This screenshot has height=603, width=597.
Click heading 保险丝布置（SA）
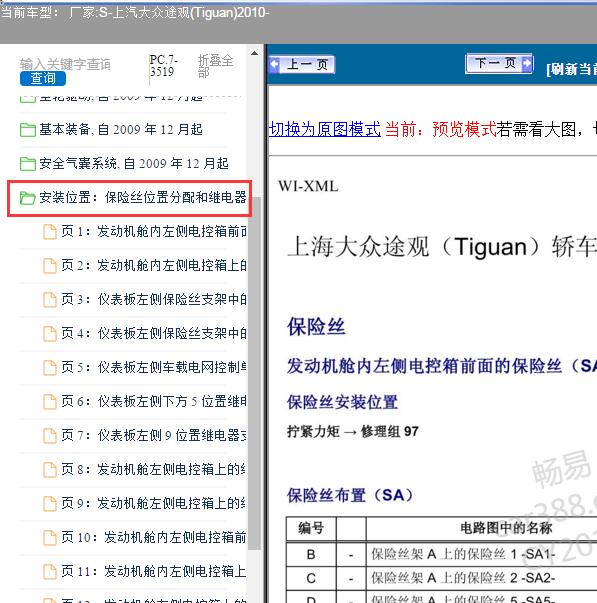350,495
